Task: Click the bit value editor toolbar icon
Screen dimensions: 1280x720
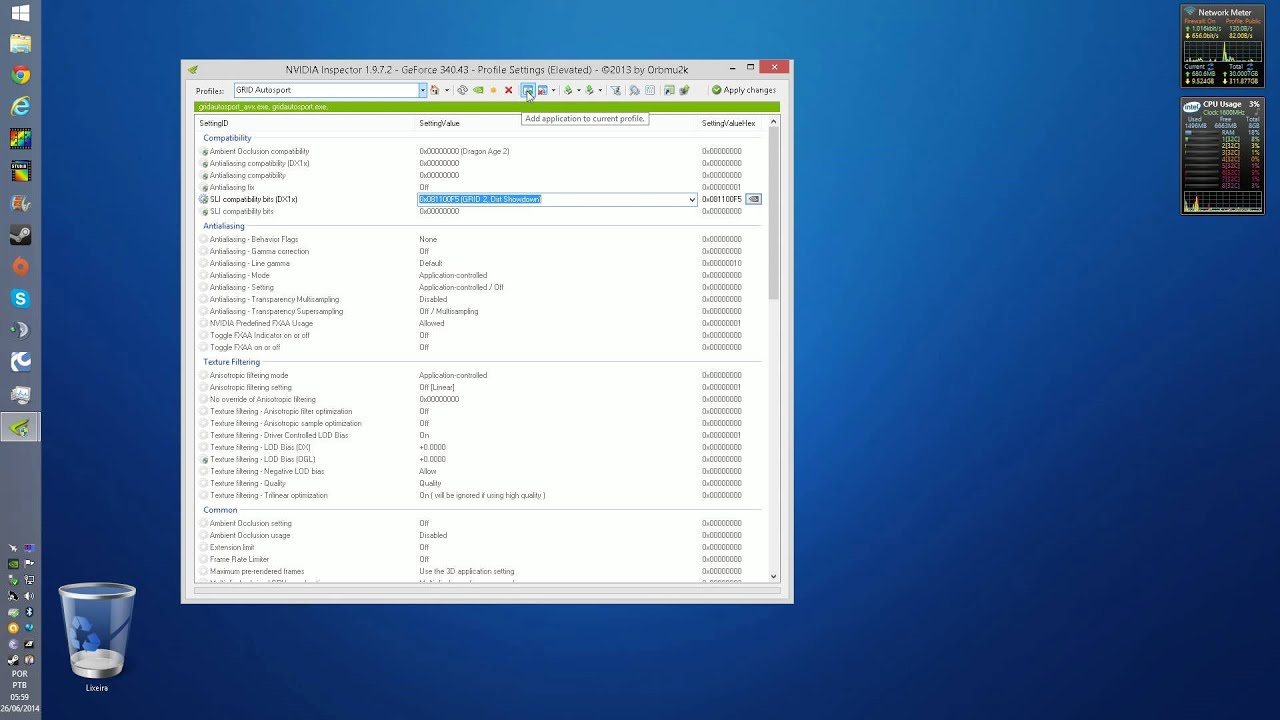Action: coord(650,90)
